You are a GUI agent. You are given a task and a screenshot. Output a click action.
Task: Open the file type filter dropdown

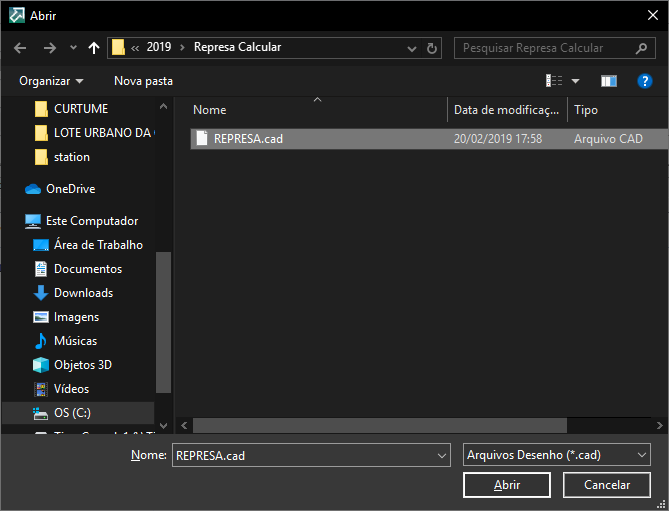point(557,455)
